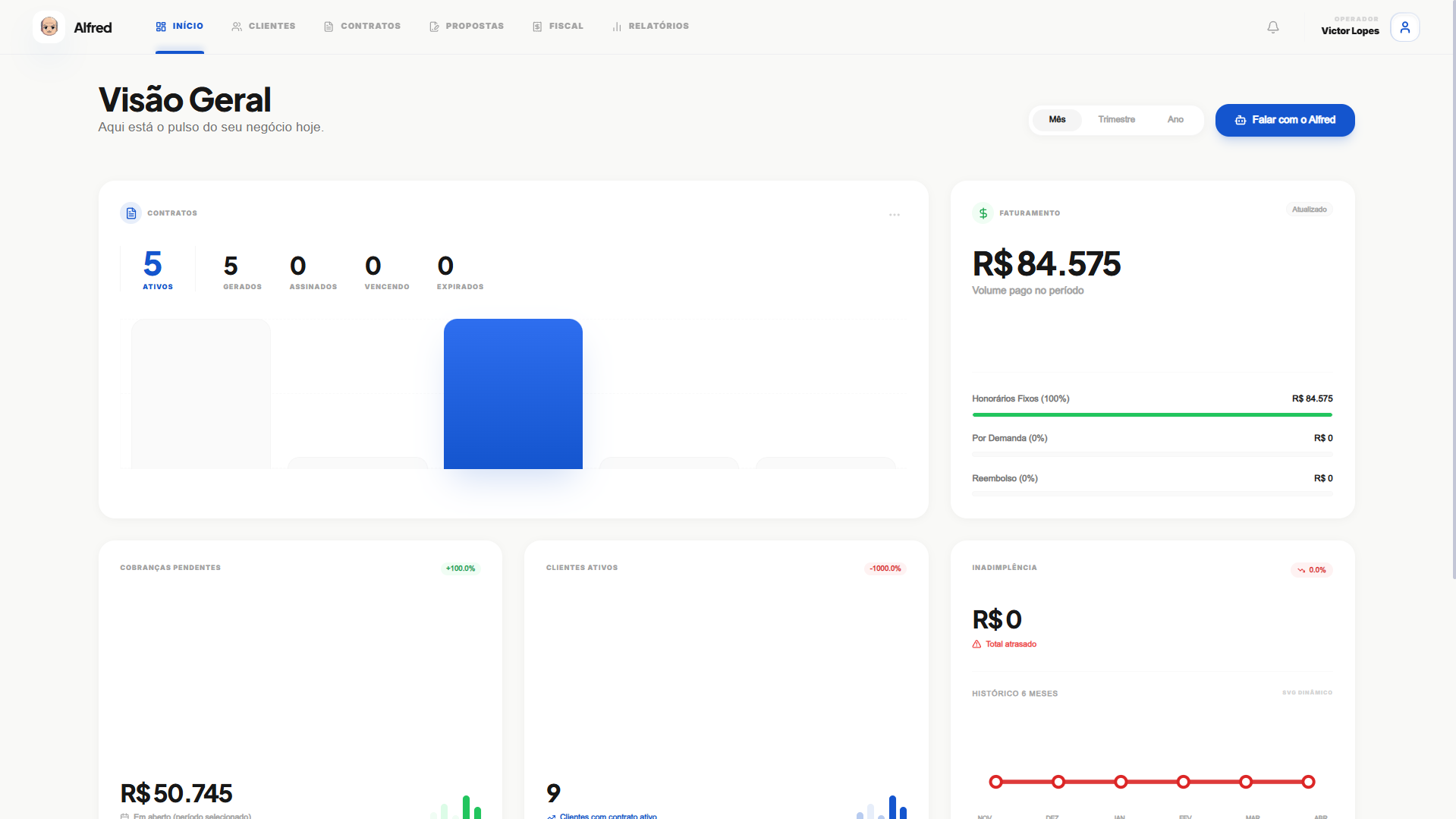
Task: Click the Total atrasado warning icon
Action: tap(976, 644)
